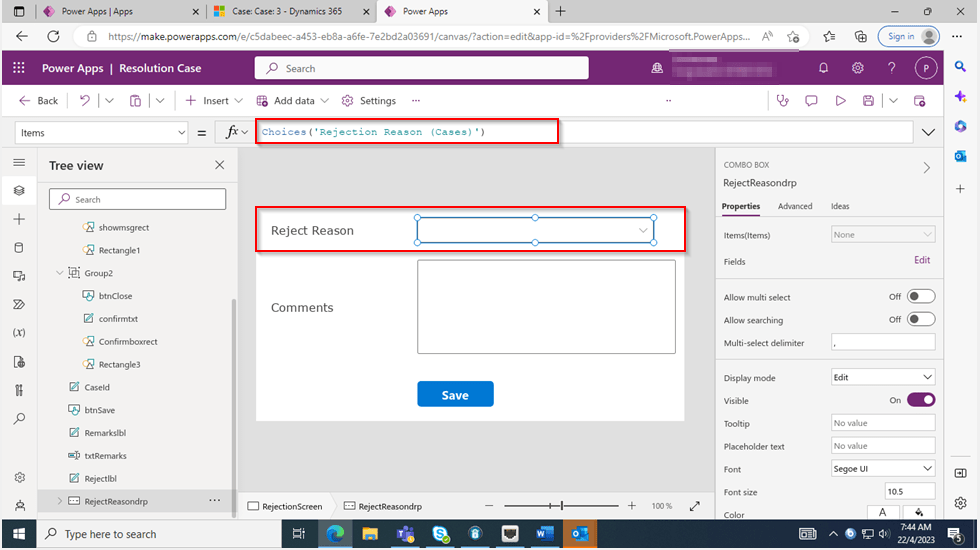Image resolution: width=980 pixels, height=550 pixels.
Task: Click the zoom slider in status bar
Action: pos(563,506)
